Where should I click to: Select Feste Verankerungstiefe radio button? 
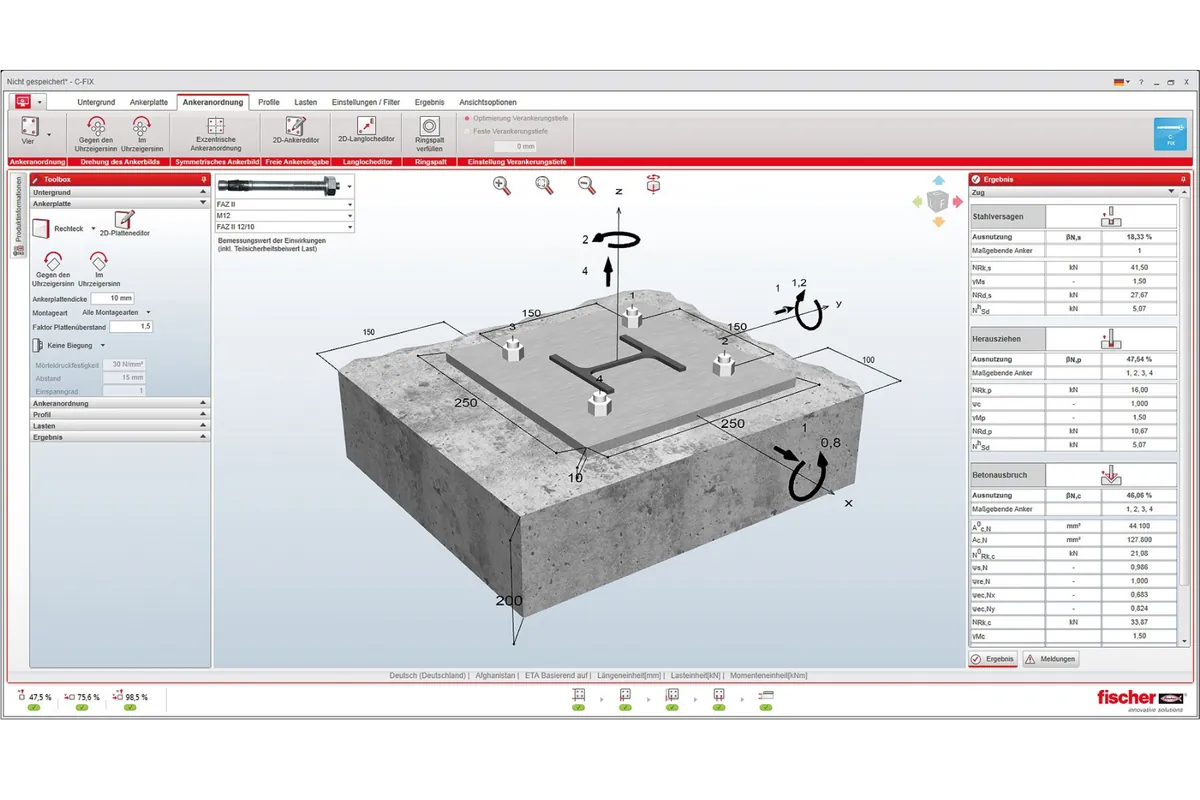pos(466,131)
